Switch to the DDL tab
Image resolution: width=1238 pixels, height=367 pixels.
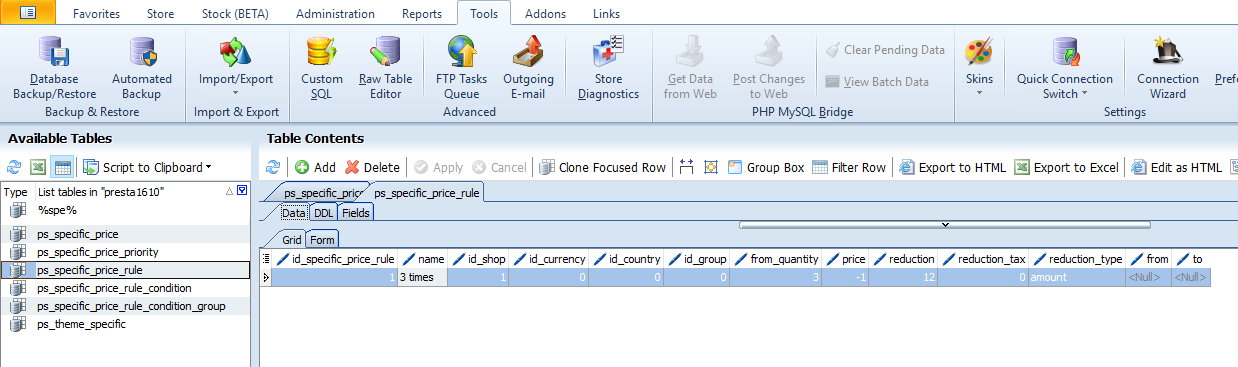(x=323, y=213)
